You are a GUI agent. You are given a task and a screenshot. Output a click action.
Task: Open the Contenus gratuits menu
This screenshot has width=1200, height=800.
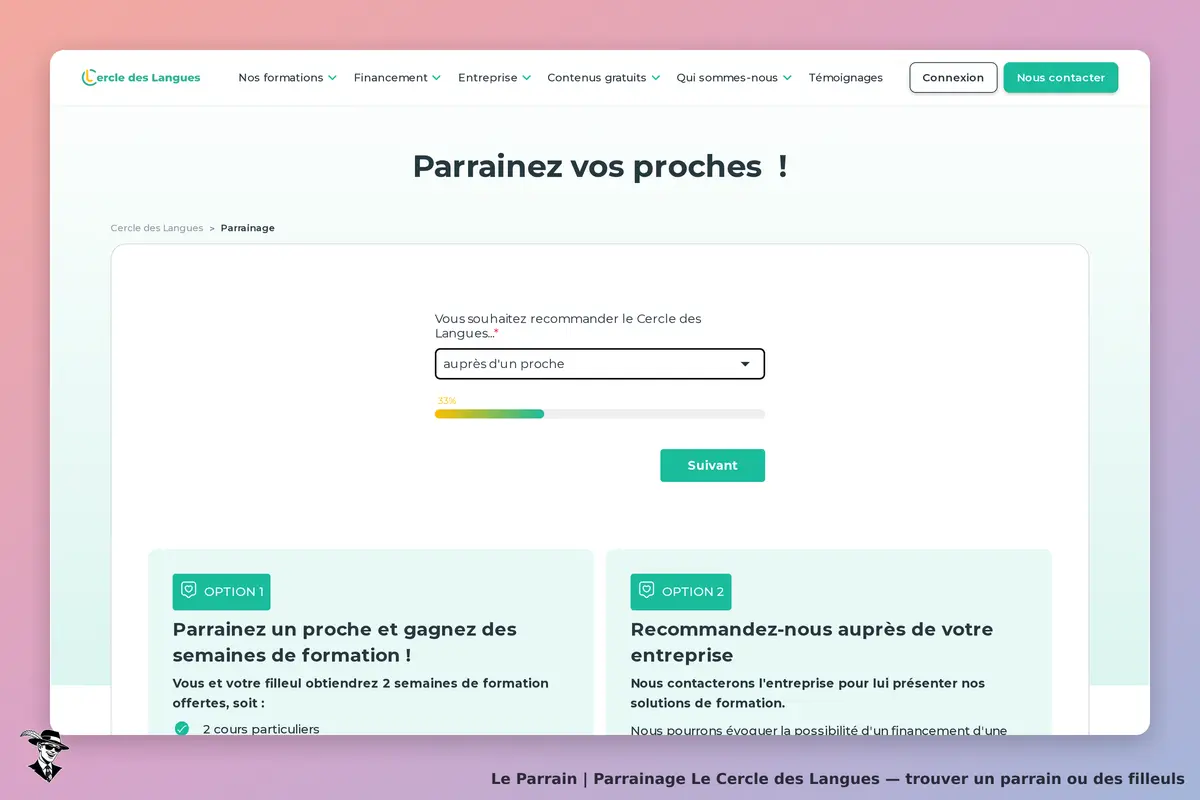tap(603, 77)
